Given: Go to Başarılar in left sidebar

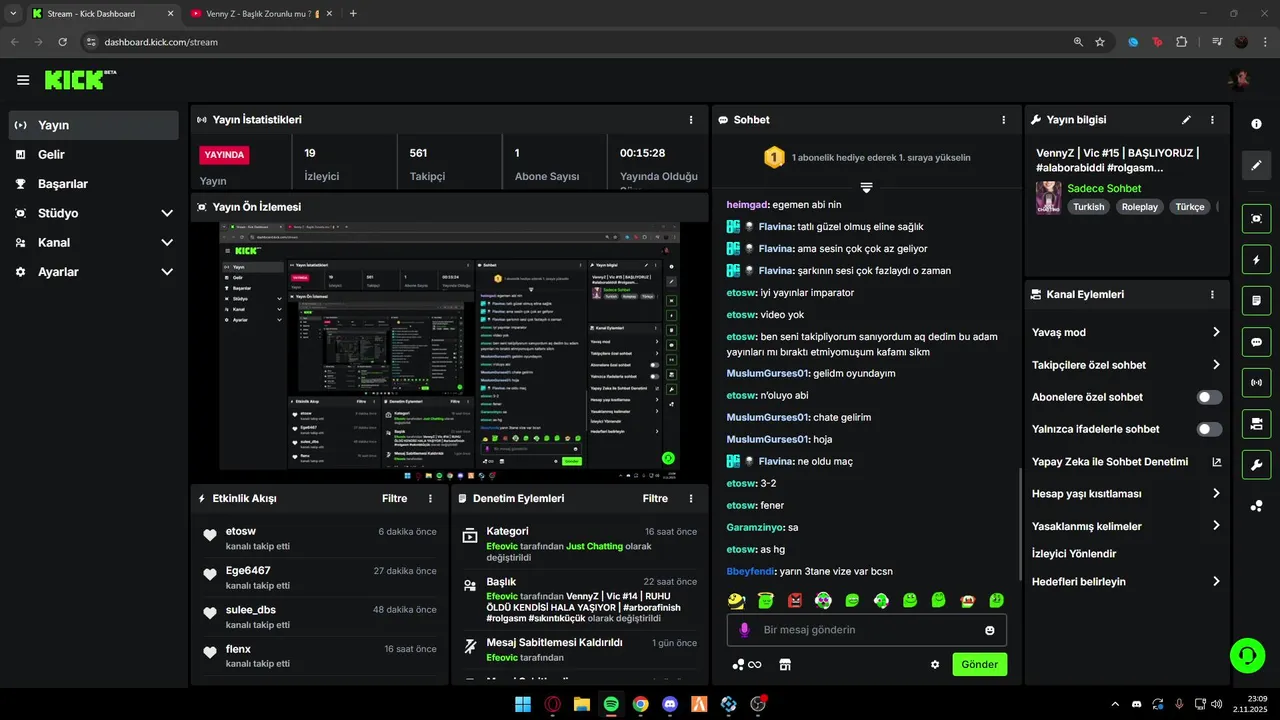Looking at the screenshot, I should 94,184.
